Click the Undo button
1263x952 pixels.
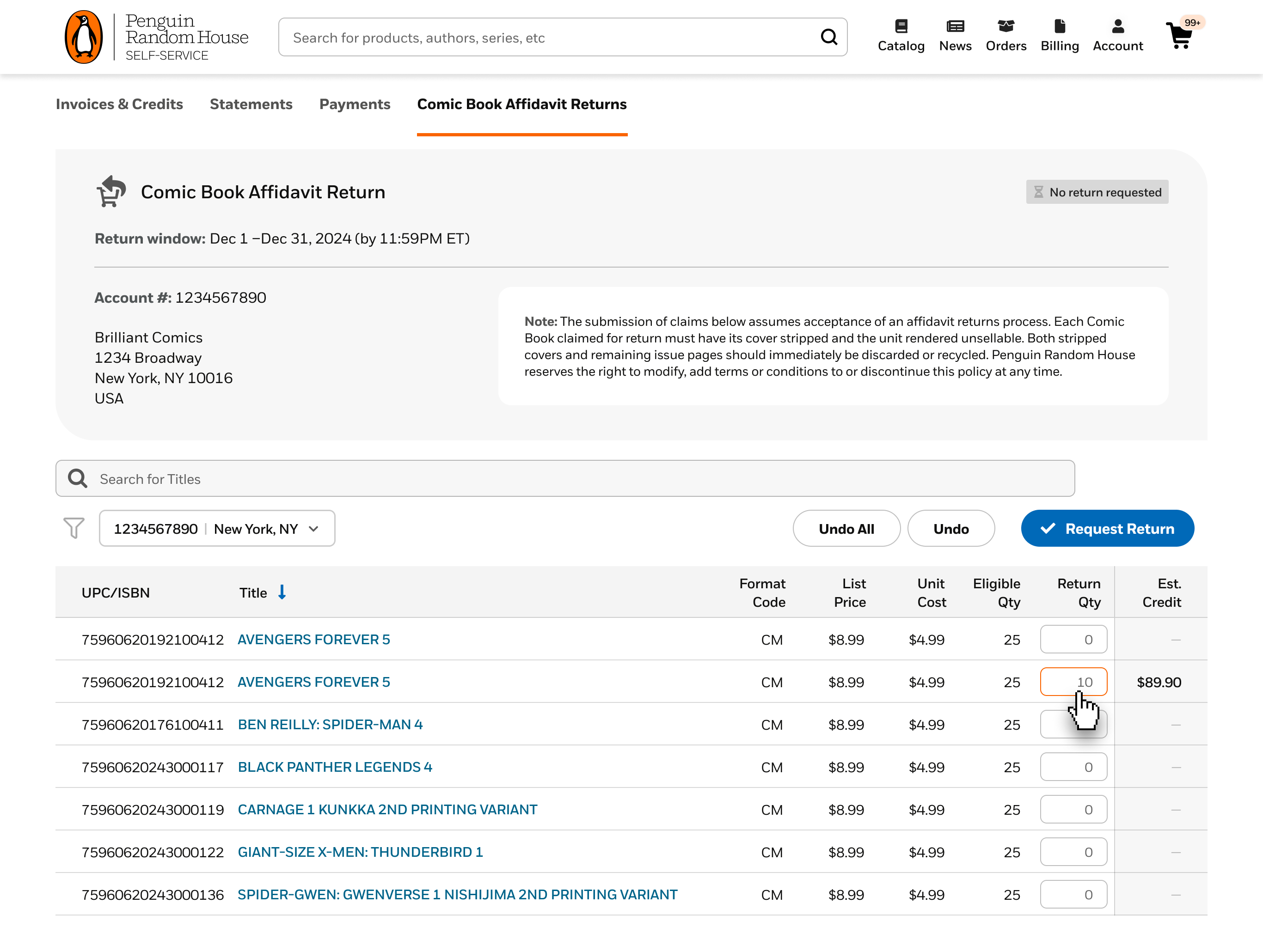tap(950, 529)
